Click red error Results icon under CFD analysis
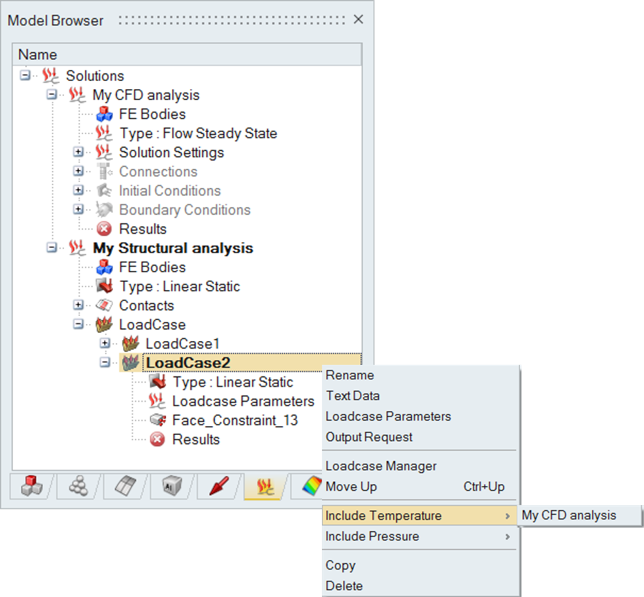This screenshot has height=597, width=644. 104,229
